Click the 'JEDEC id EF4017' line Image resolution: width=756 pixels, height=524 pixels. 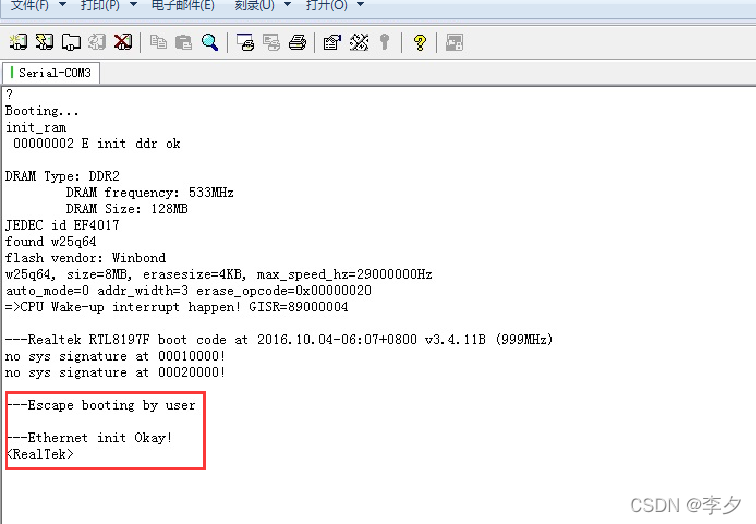coord(62,225)
